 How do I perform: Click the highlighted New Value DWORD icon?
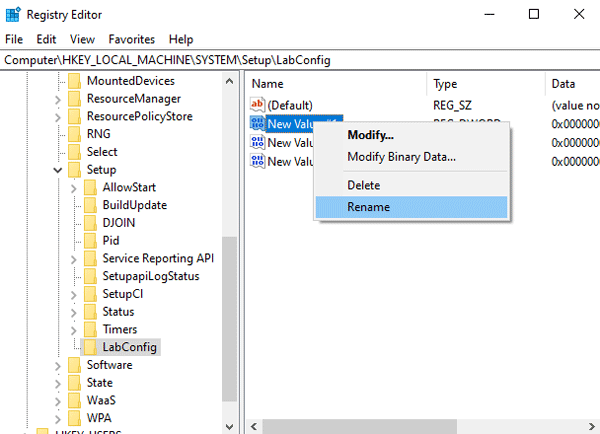[x=257, y=124]
